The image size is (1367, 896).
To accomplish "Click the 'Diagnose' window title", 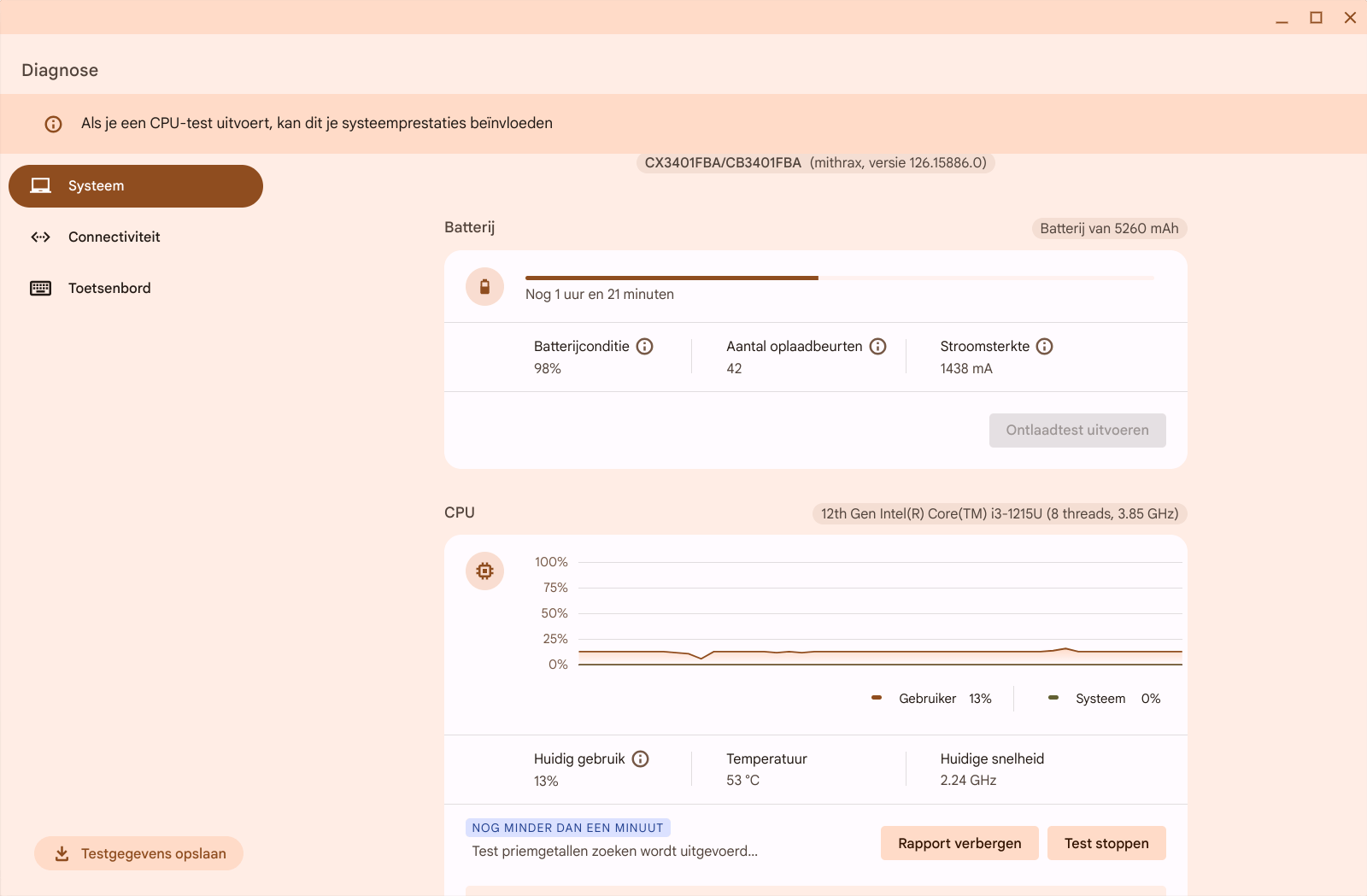I will (60, 70).
